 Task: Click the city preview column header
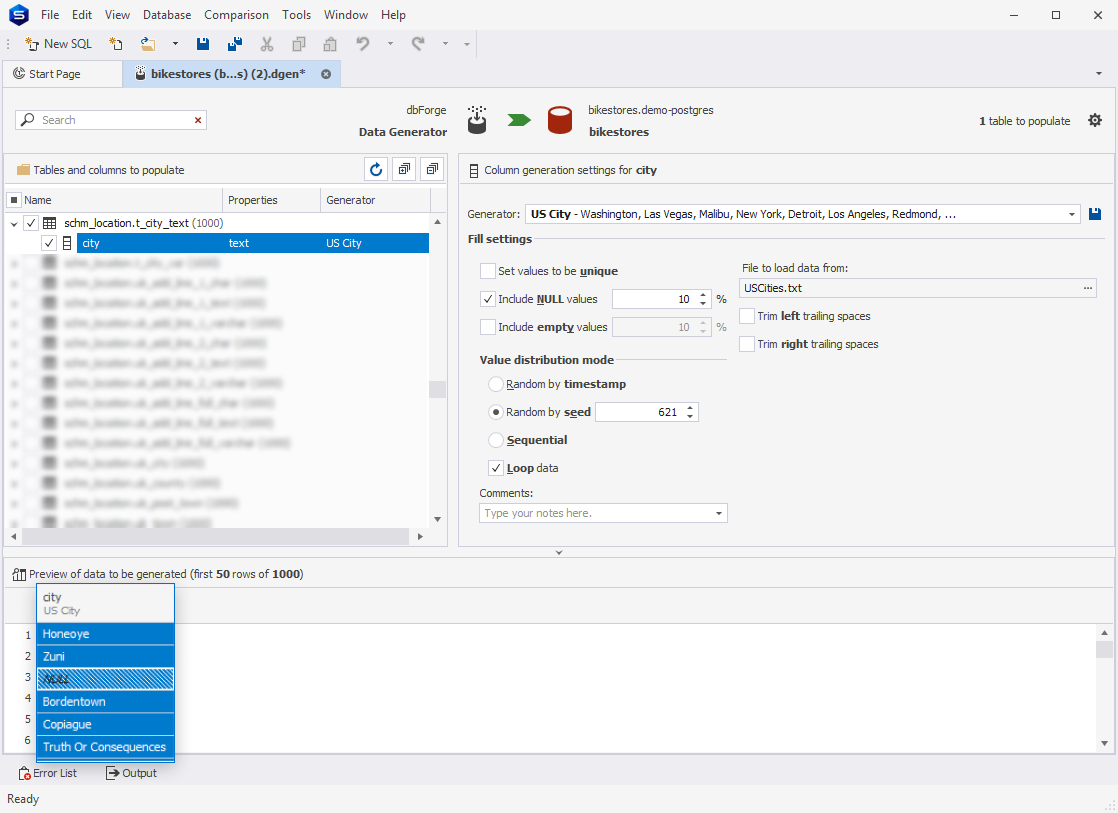coord(106,603)
